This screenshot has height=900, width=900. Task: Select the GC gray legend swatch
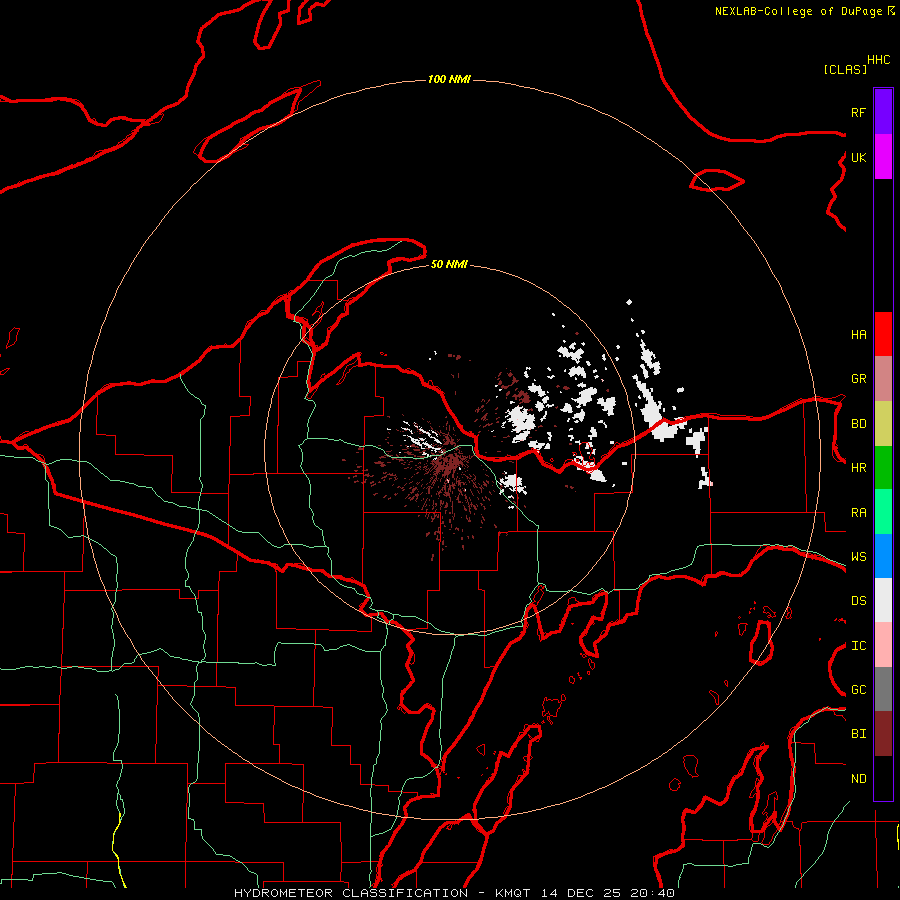883,689
